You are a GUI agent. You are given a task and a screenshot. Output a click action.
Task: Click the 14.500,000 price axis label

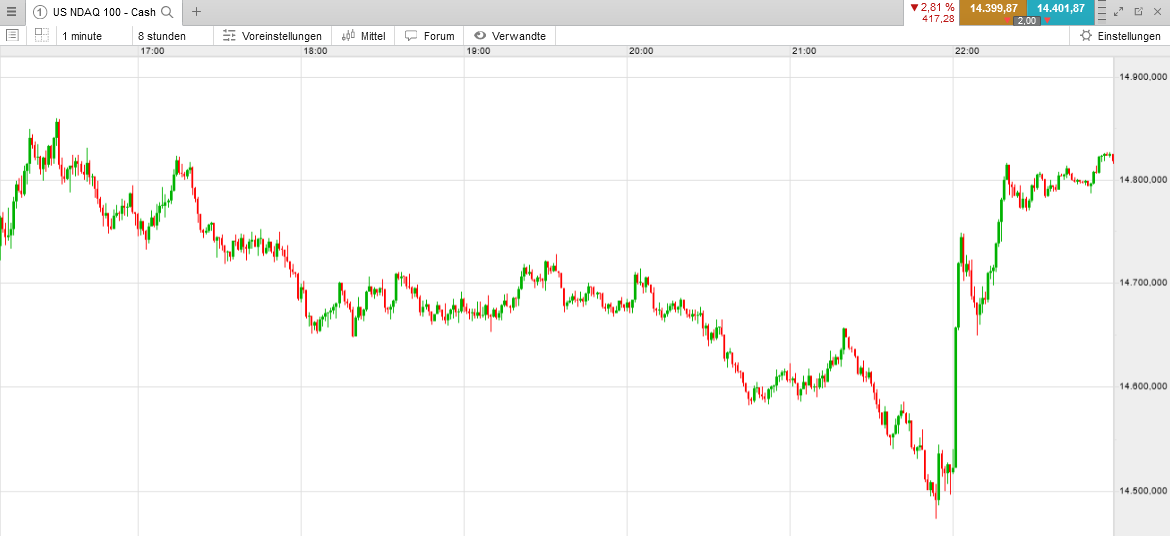1142,490
